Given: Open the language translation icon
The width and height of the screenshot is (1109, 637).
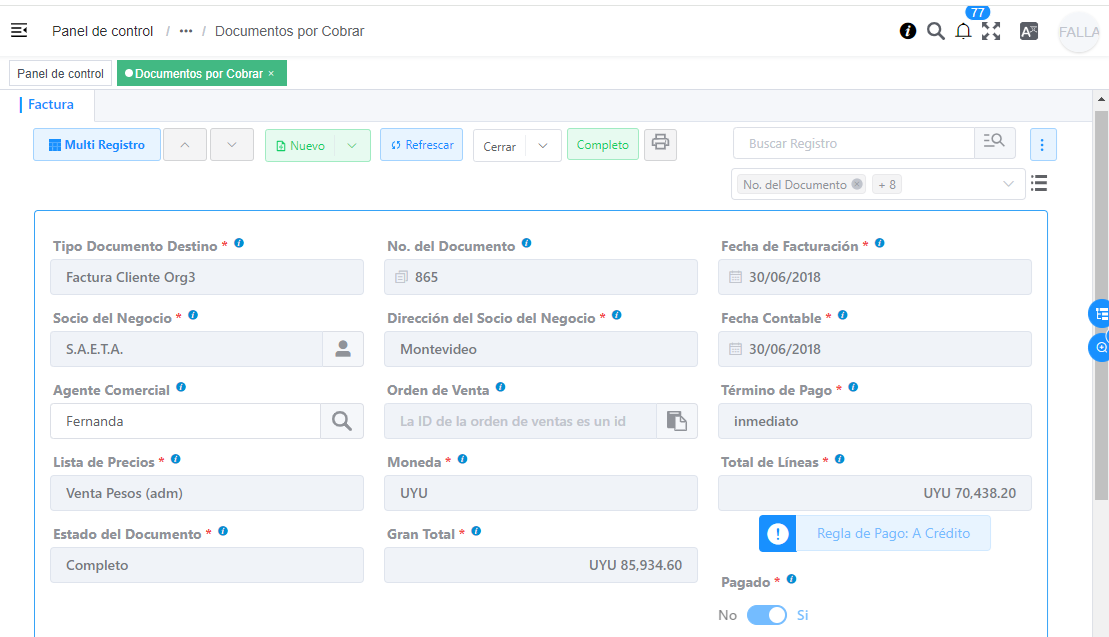Looking at the screenshot, I should (1028, 31).
